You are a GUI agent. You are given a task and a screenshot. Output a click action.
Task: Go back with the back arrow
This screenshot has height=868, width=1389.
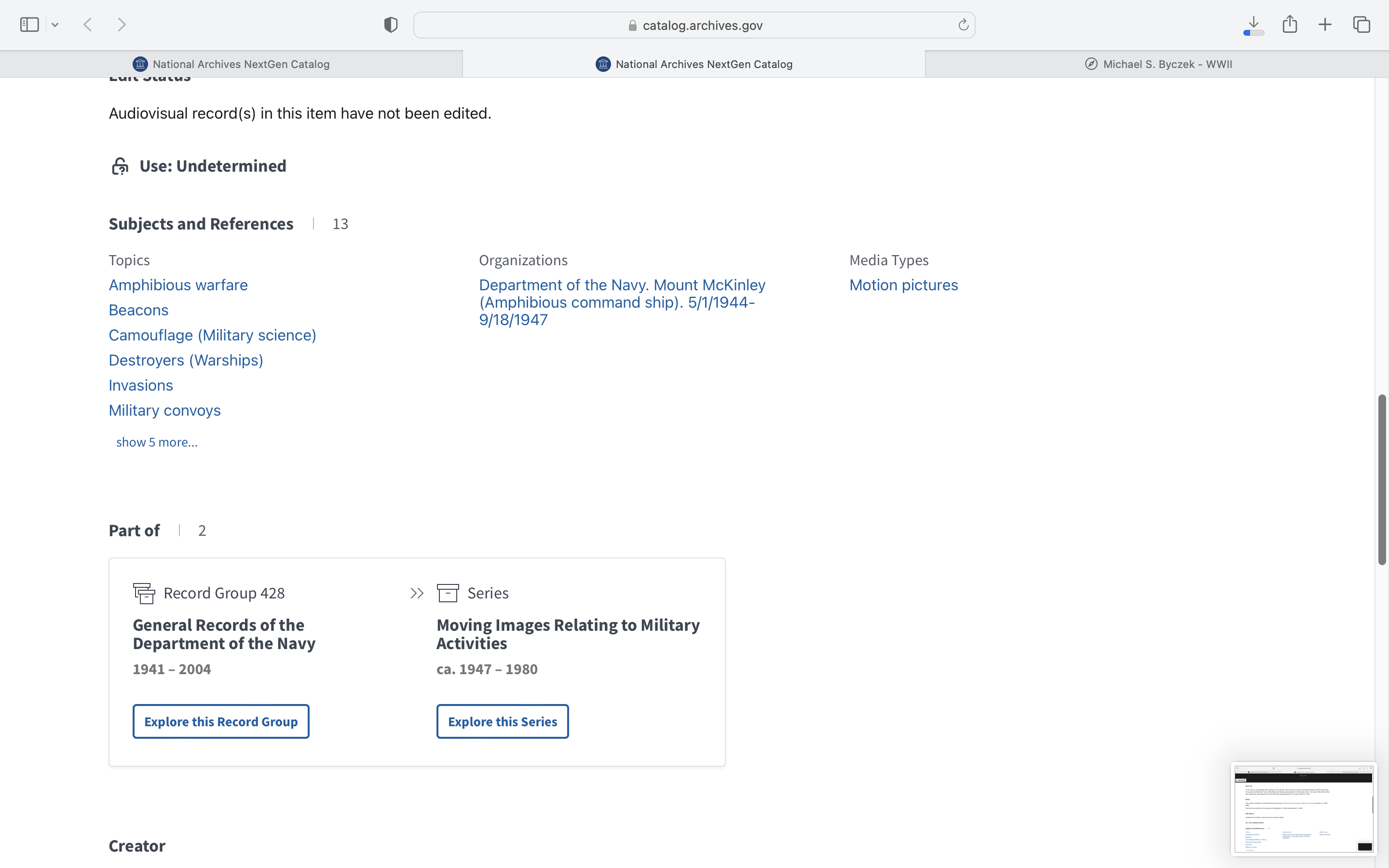(88, 25)
